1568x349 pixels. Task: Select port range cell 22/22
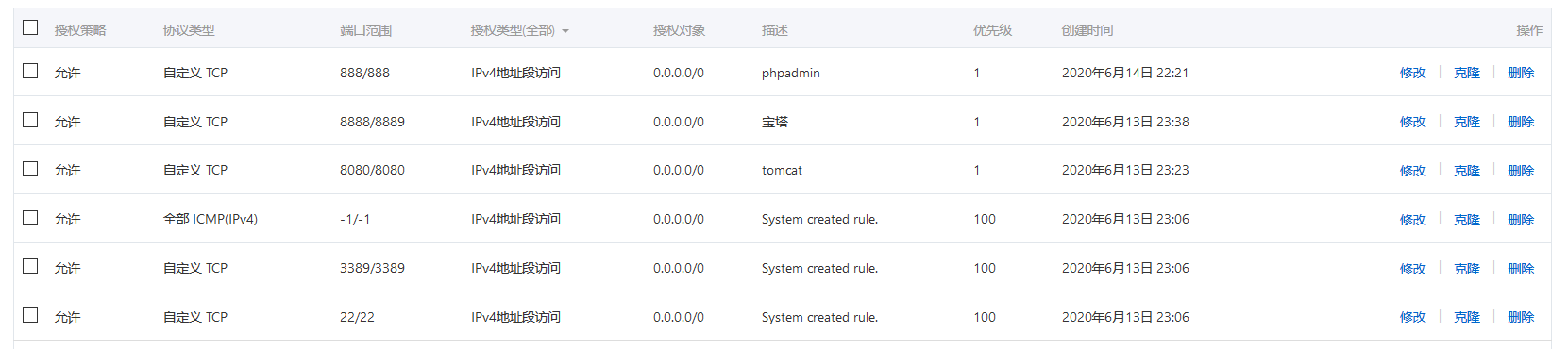click(357, 317)
